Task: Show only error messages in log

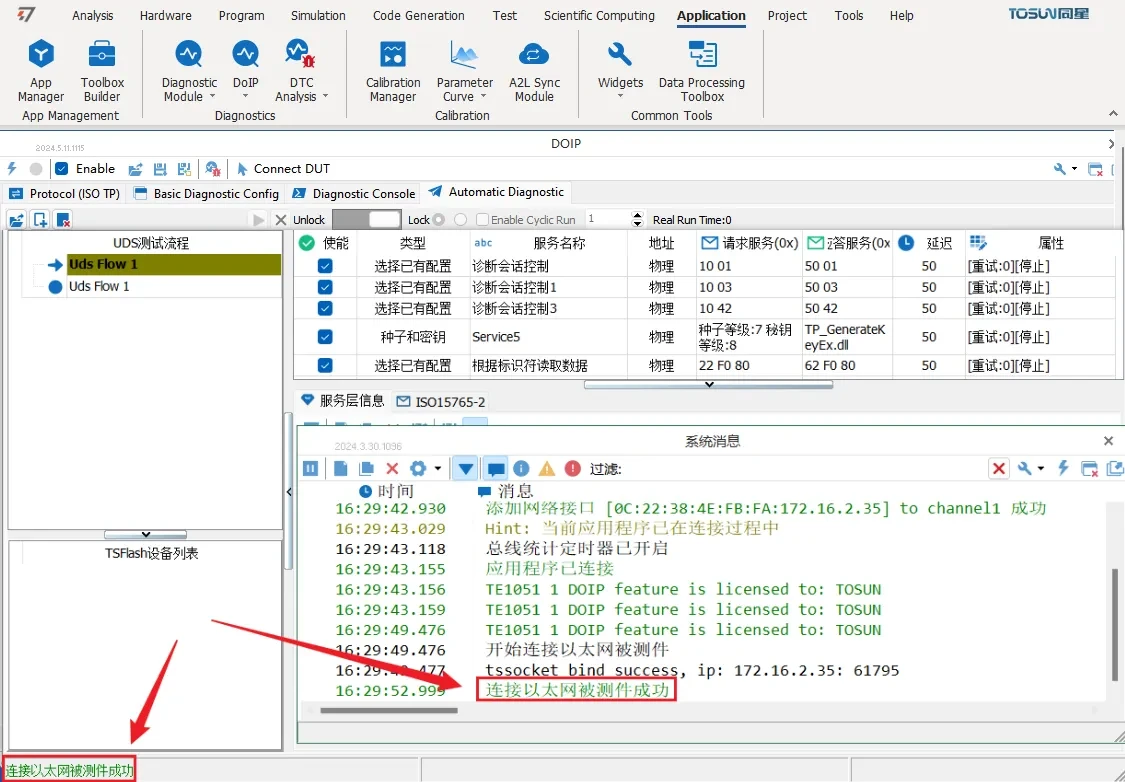Action: point(572,468)
